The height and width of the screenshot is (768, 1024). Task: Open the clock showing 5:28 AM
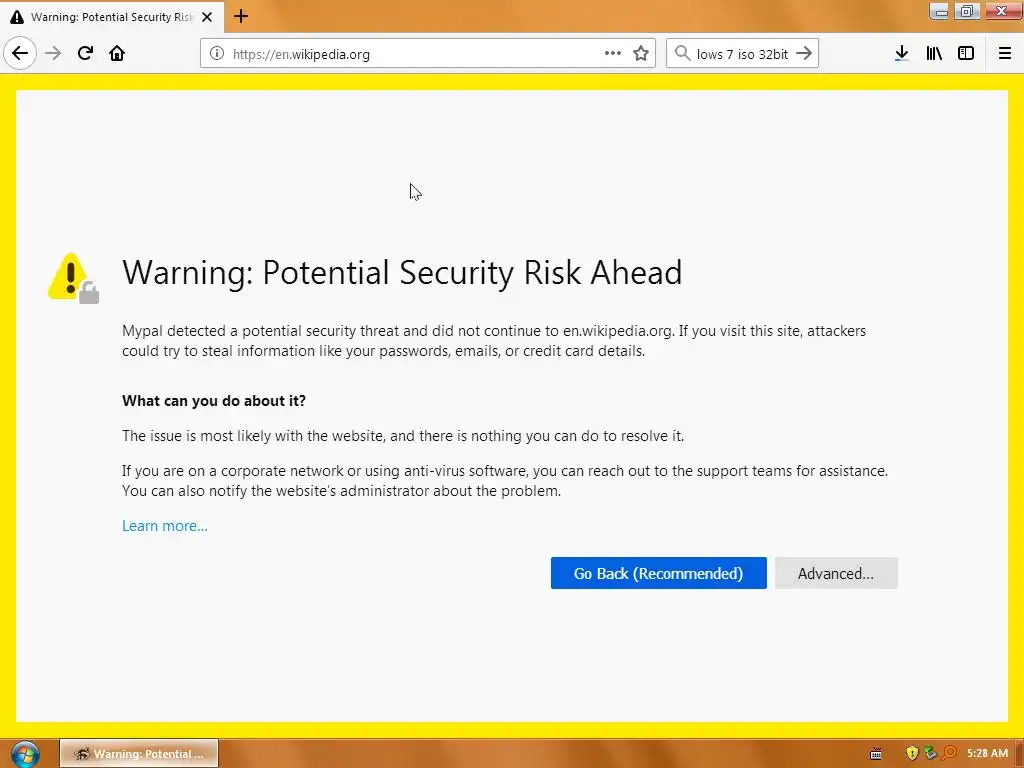coord(987,753)
